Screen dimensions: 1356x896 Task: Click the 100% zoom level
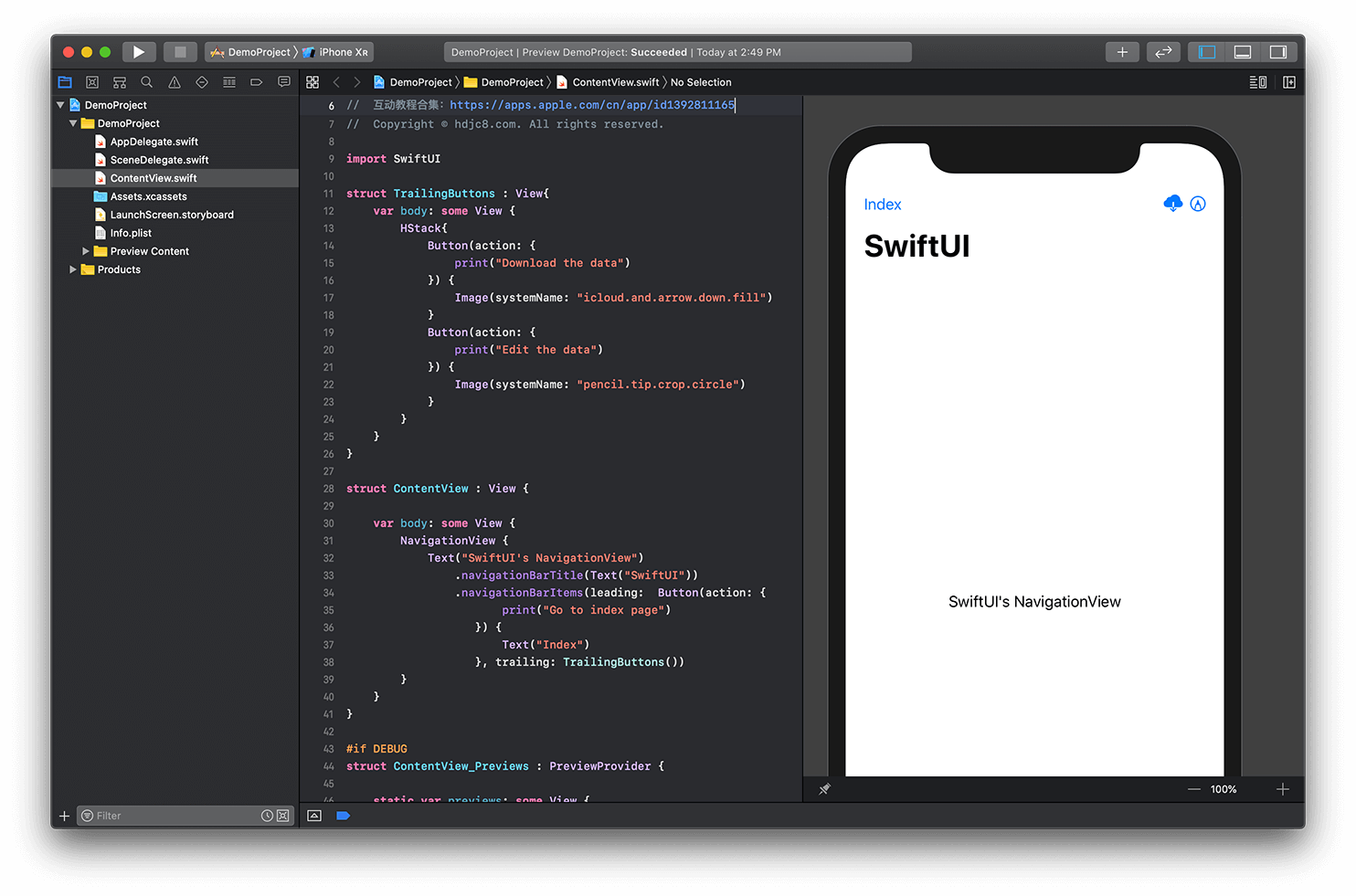point(1224,789)
